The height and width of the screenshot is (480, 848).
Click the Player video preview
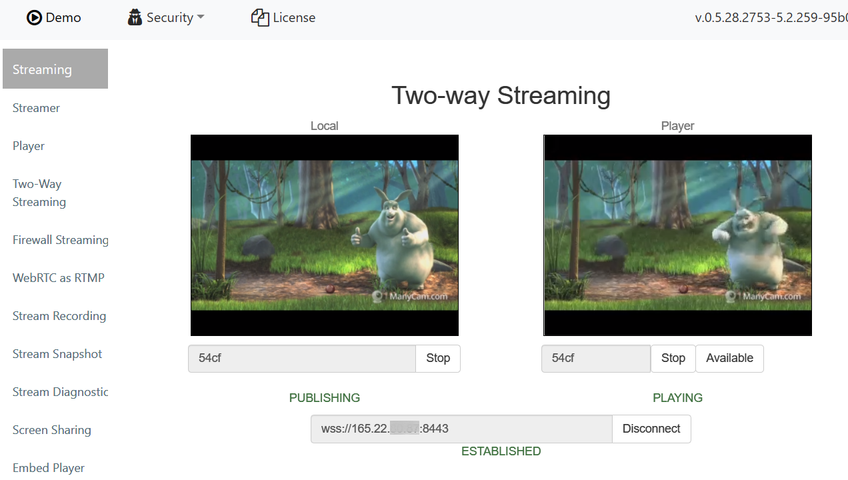(x=678, y=235)
